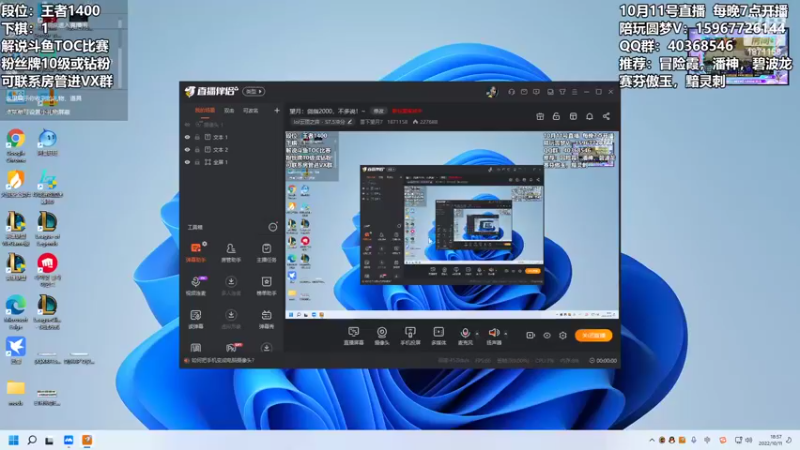Image resolution: width=800 pixels, height=450 pixels.
Task: Open the shop icon above preview
Action: click(573, 116)
